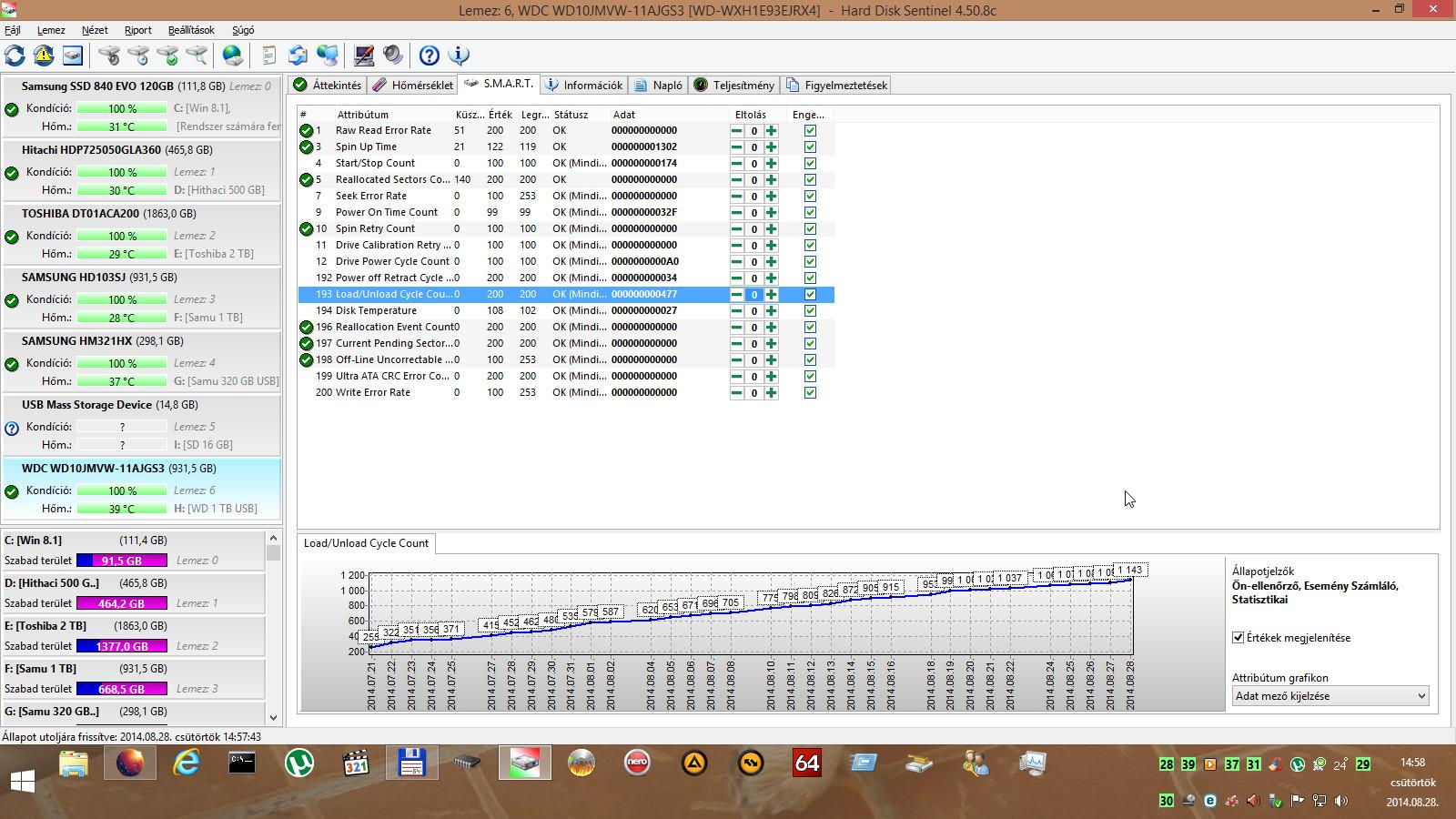Click the blue question mark help icon
The width and height of the screenshot is (1456, 819).
click(x=430, y=56)
